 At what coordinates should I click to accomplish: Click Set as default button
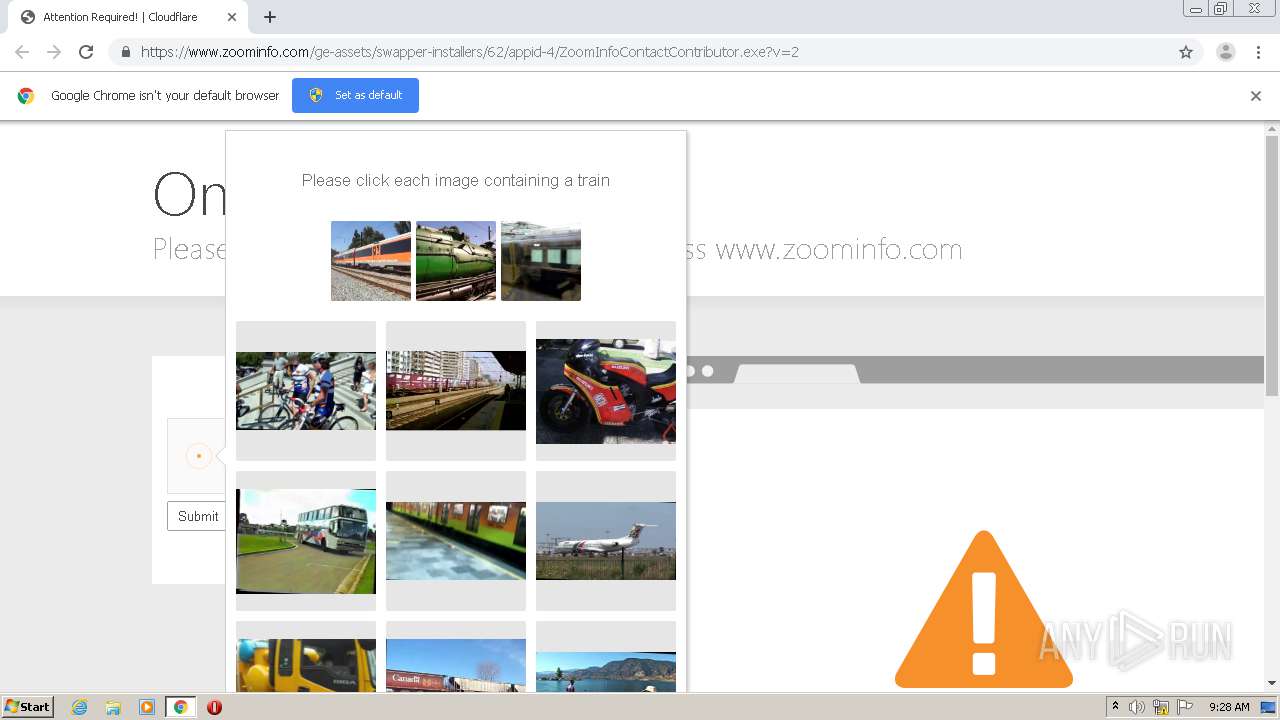355,95
